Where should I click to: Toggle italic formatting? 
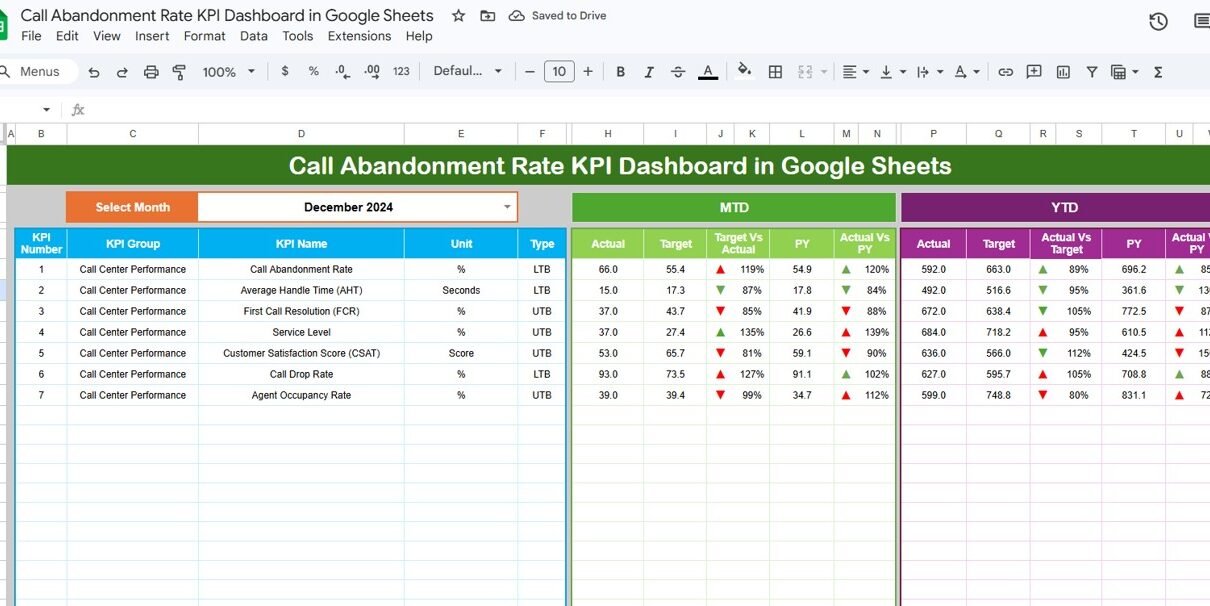[649, 72]
